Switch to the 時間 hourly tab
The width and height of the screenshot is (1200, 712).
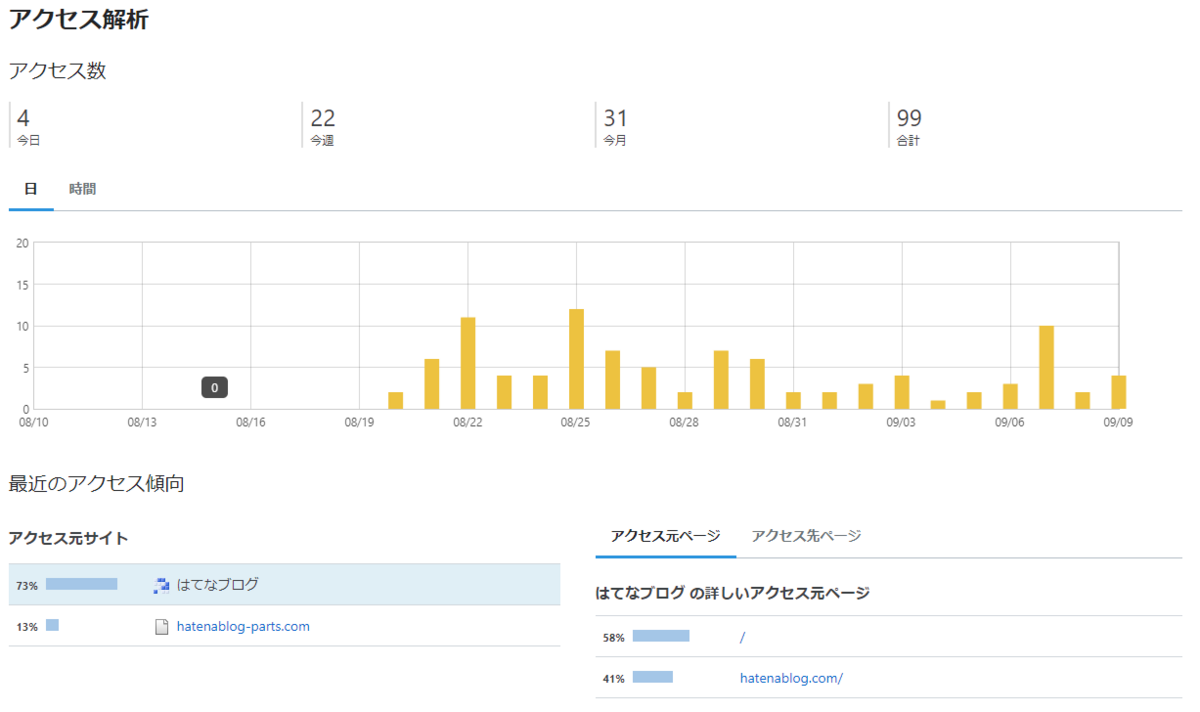point(83,189)
